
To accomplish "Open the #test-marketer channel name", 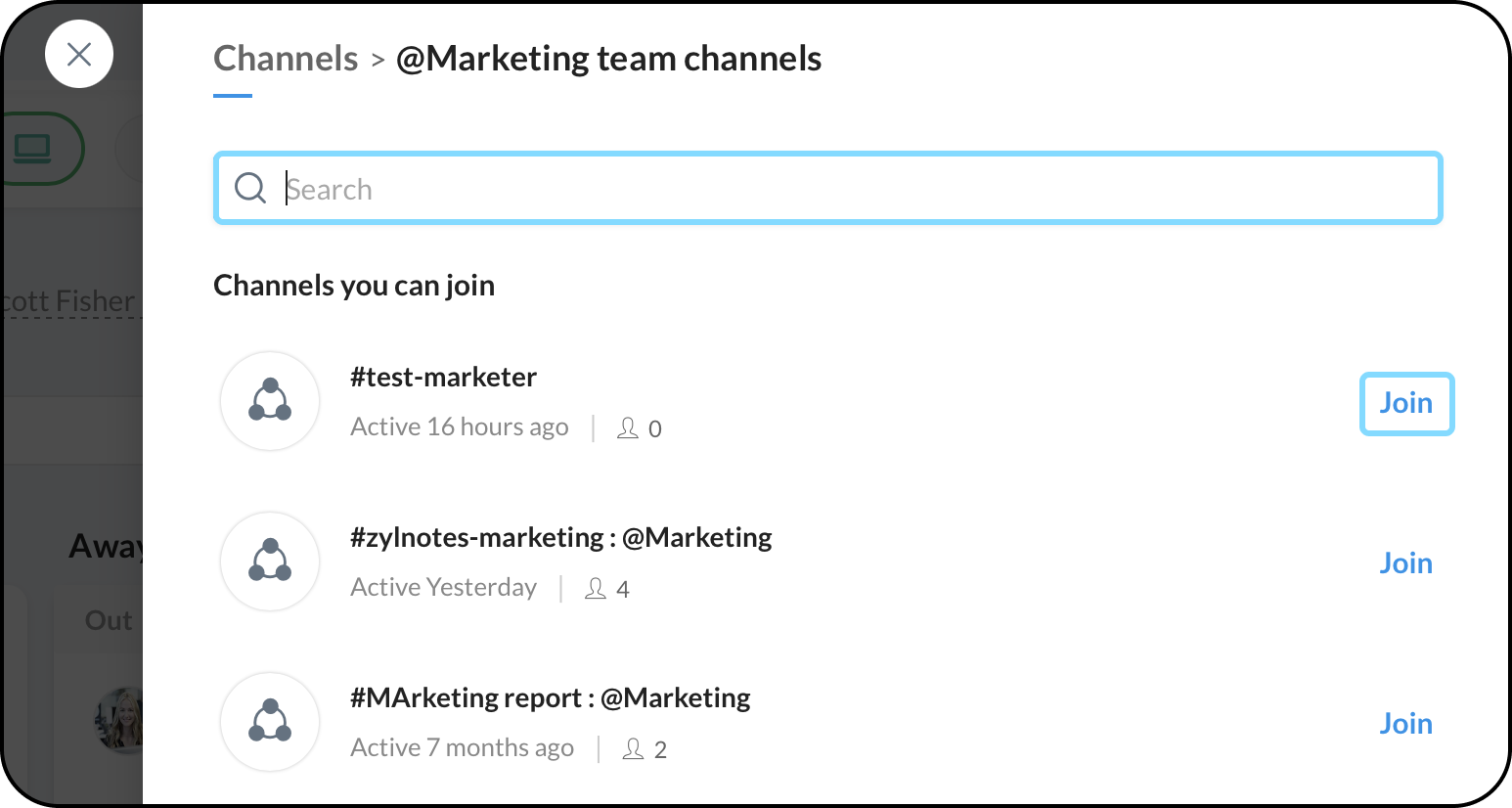I will (443, 378).
